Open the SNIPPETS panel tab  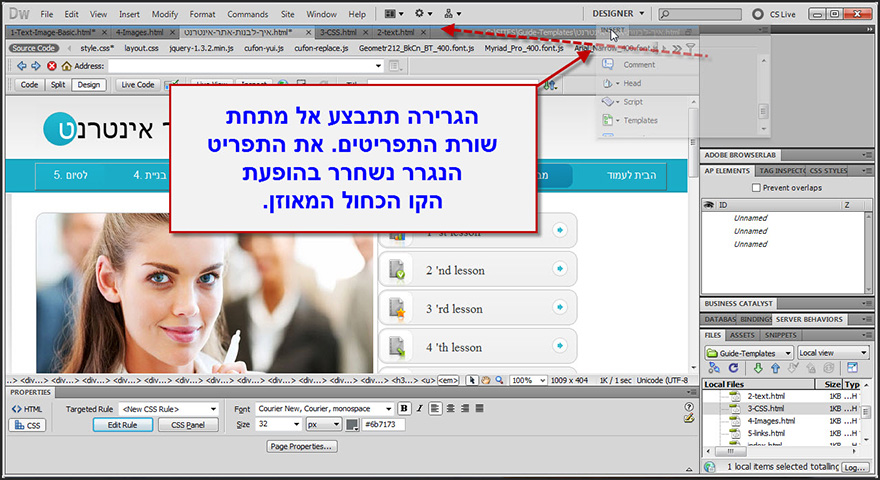780,335
